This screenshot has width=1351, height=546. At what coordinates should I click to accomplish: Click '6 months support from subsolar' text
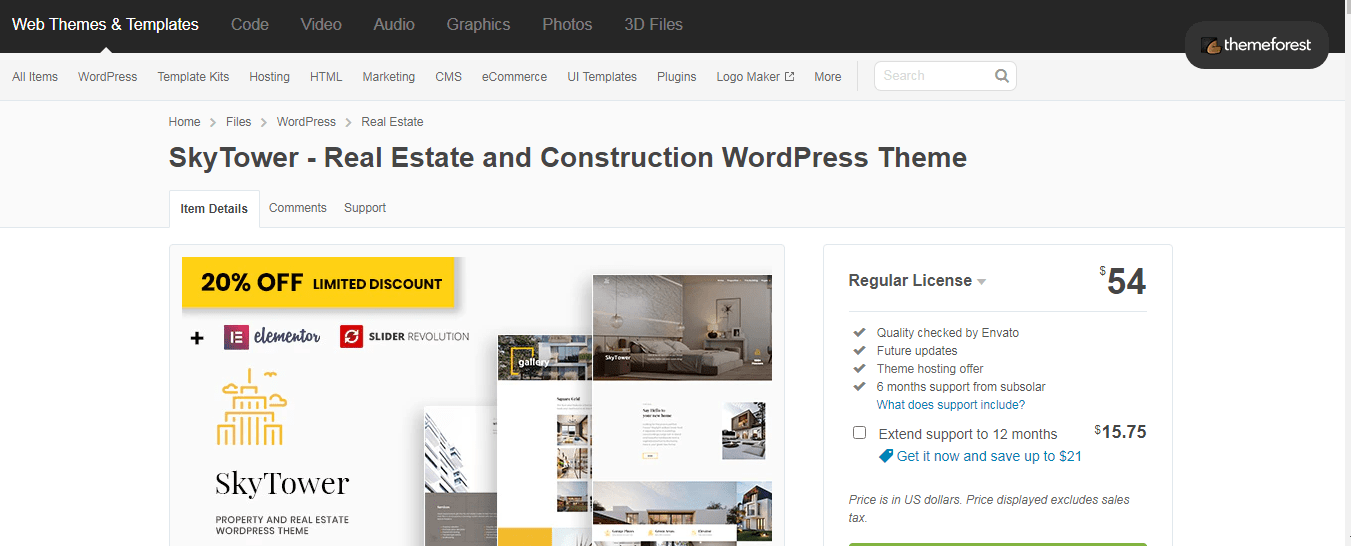(961, 387)
